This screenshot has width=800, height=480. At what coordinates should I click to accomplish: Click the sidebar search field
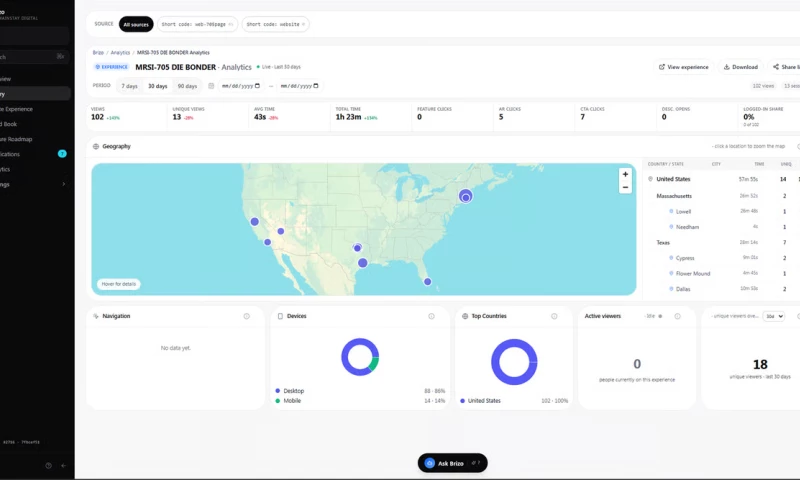(35, 57)
